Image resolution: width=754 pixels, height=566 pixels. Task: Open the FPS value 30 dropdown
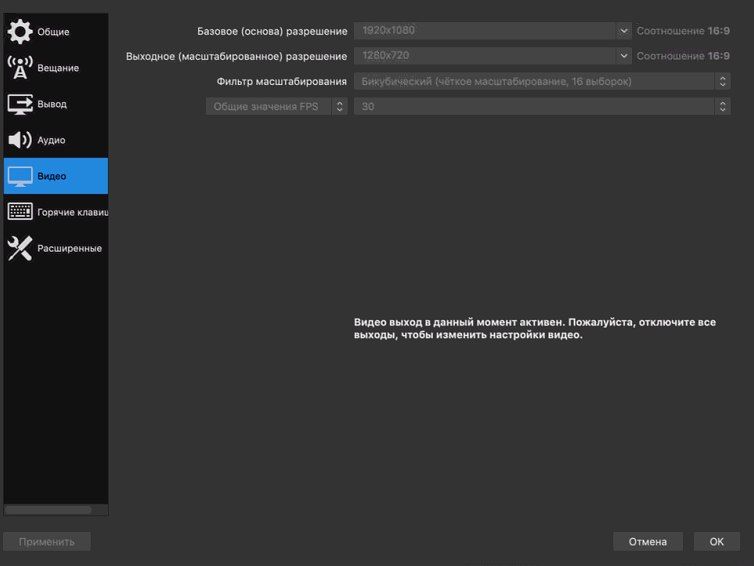tap(542, 106)
